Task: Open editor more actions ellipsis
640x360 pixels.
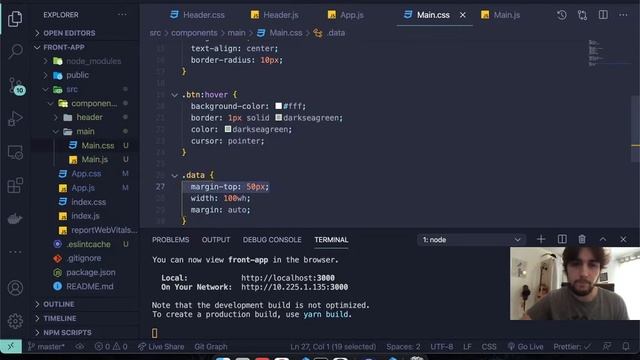Action: point(623,15)
